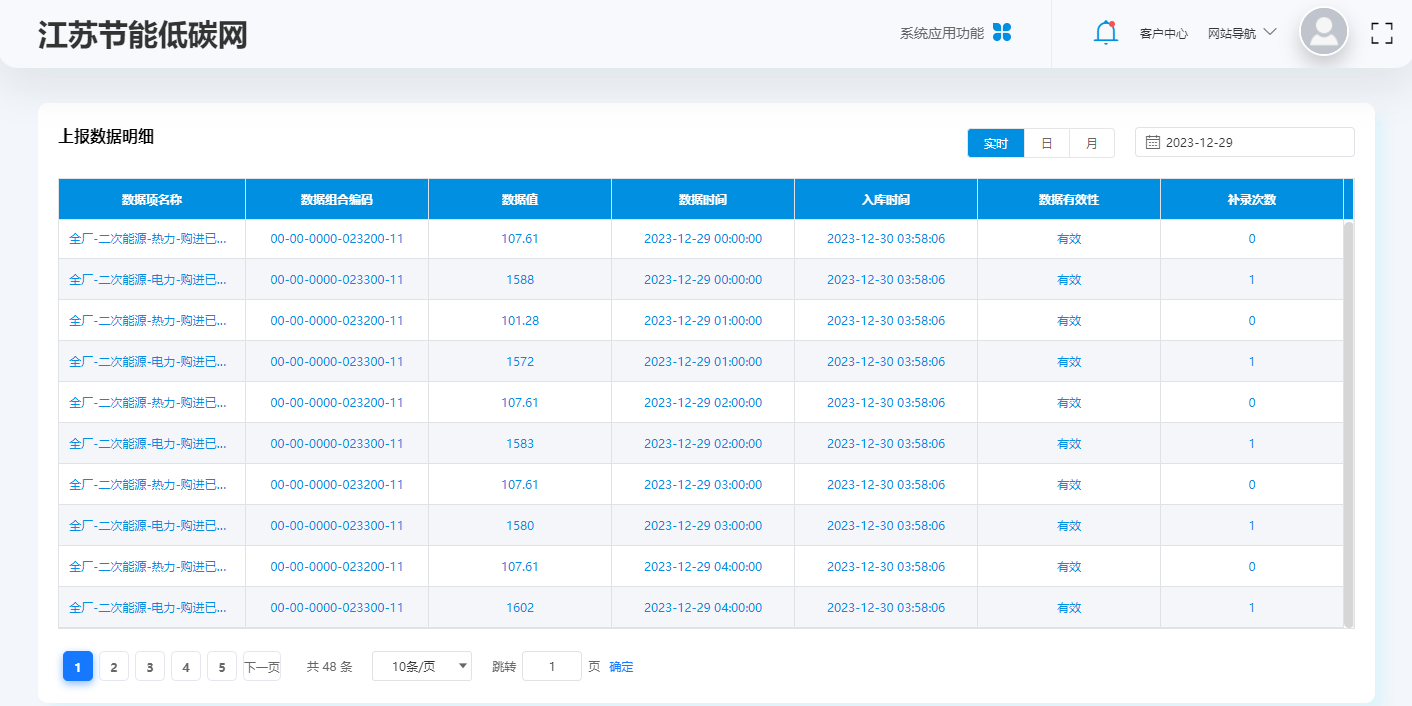
Task: Open the notification bell
Action: pos(1105,32)
